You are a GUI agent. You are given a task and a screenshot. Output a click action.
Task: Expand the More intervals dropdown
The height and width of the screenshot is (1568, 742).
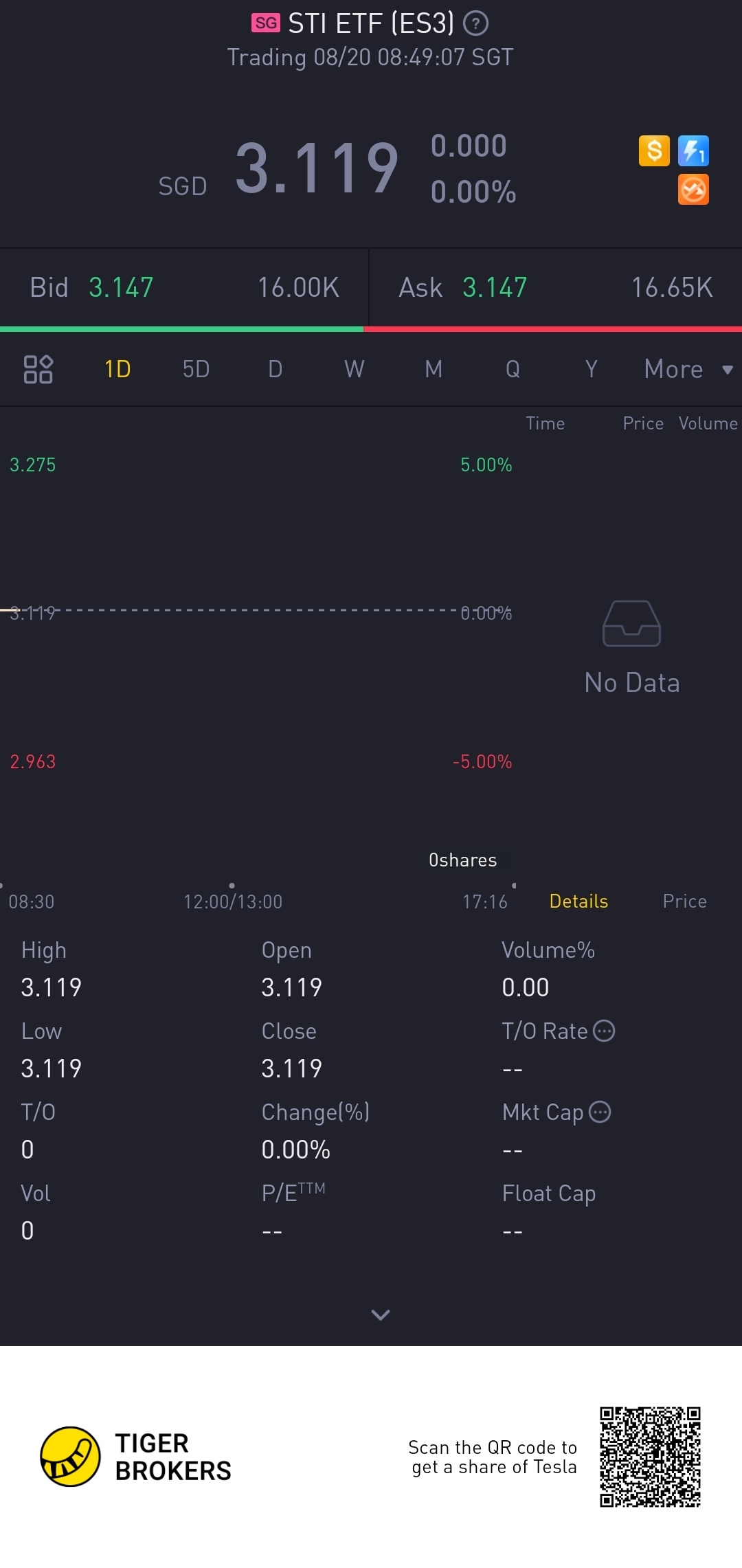[x=688, y=369]
